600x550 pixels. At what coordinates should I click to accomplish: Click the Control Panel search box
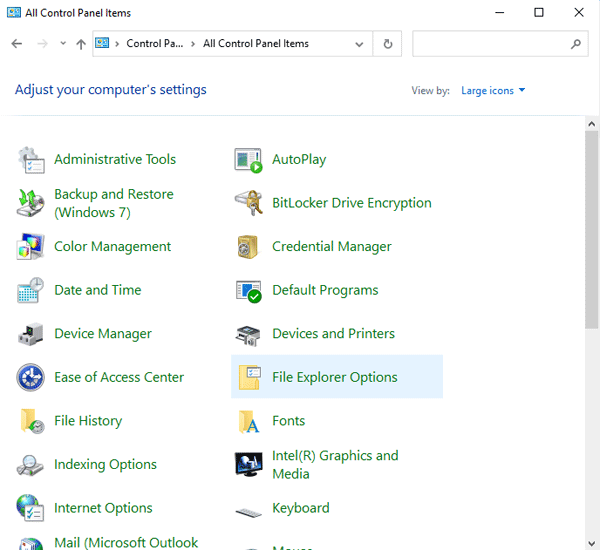(500, 44)
